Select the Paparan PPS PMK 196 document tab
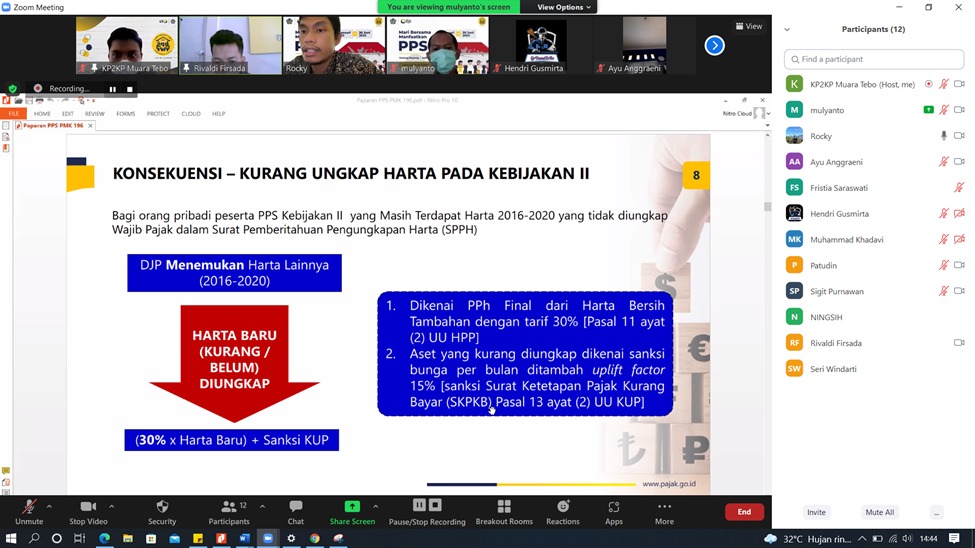Screen dimensions: 975x548 pyautogui.click(x=53, y=126)
